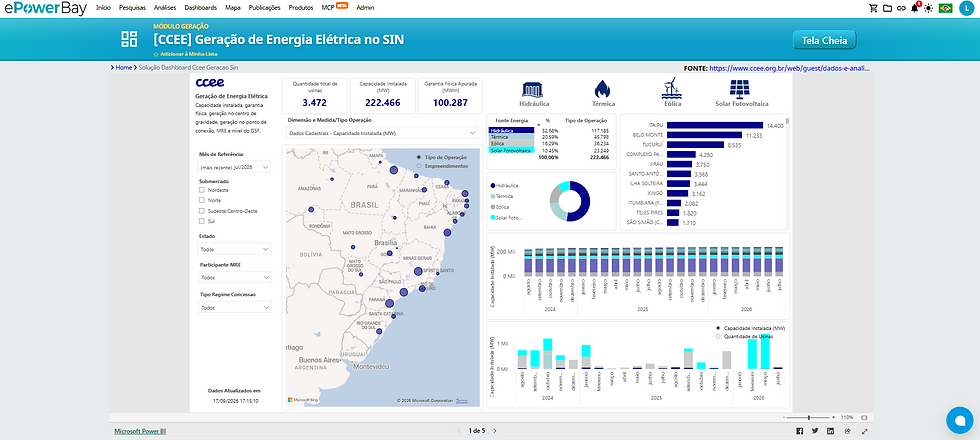
Task: Select Empreendimentos map radio
Action: [x=419, y=166]
